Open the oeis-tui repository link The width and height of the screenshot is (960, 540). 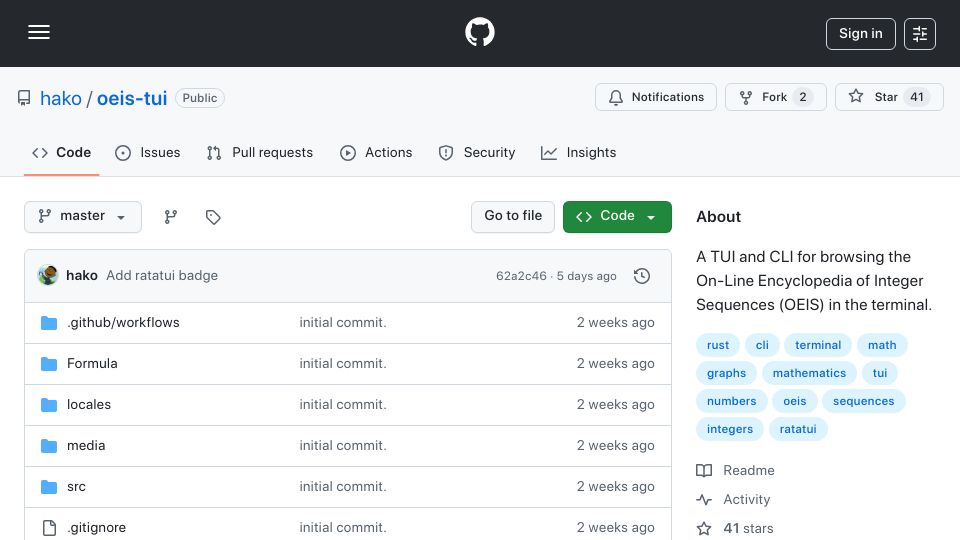click(132, 98)
